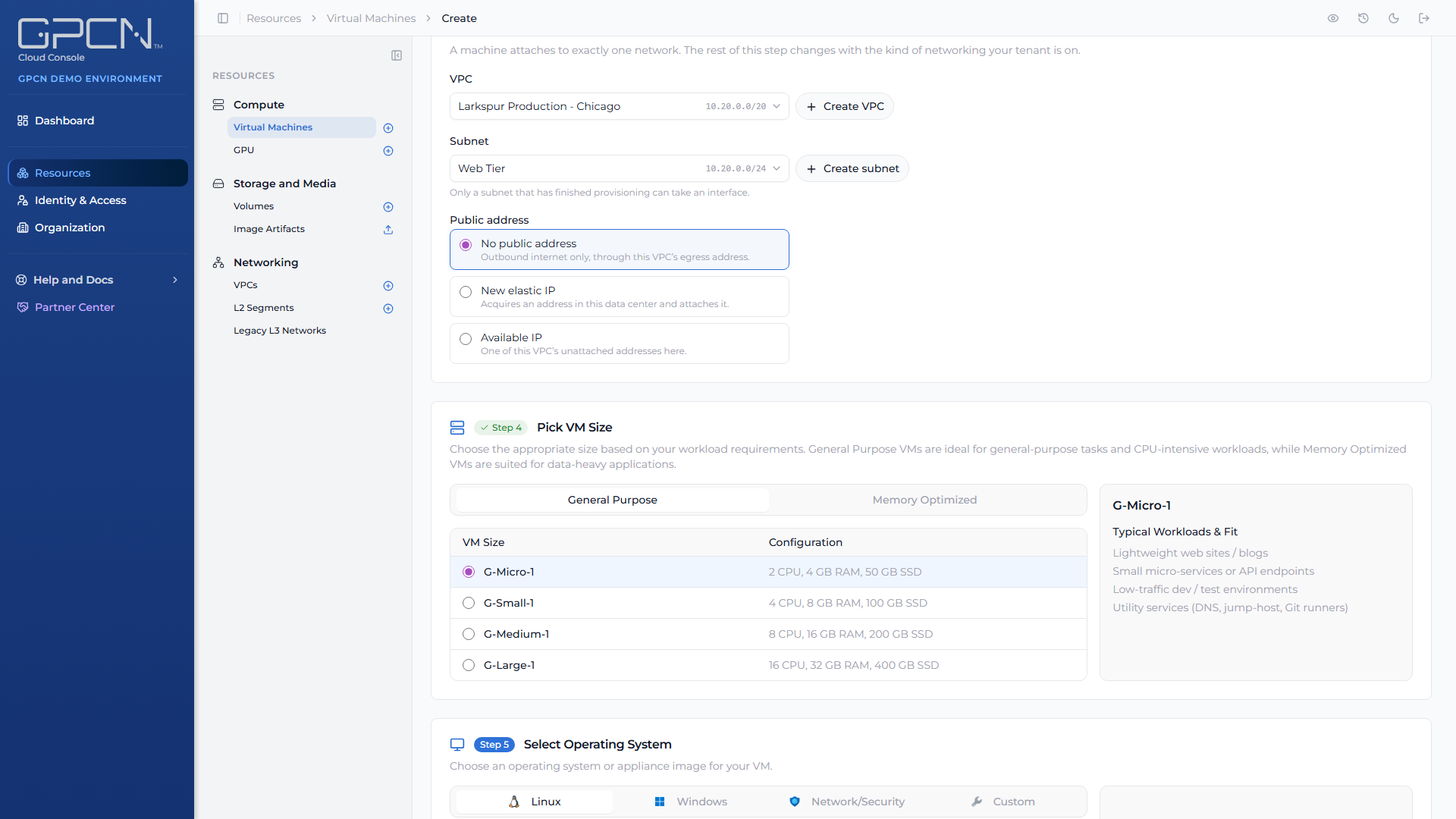Open Resources in left navigation

97,173
